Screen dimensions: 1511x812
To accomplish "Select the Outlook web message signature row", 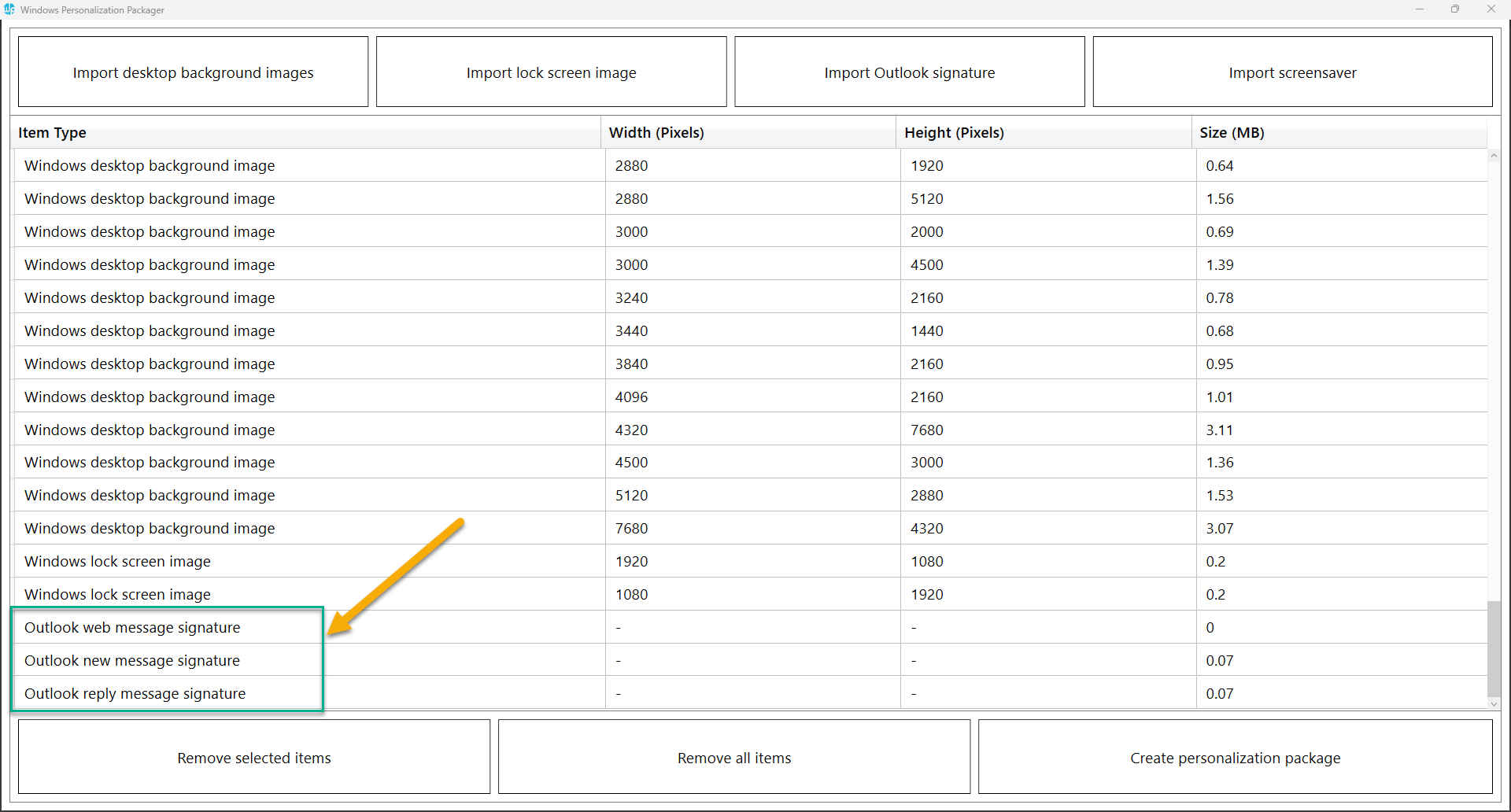I will [x=132, y=628].
